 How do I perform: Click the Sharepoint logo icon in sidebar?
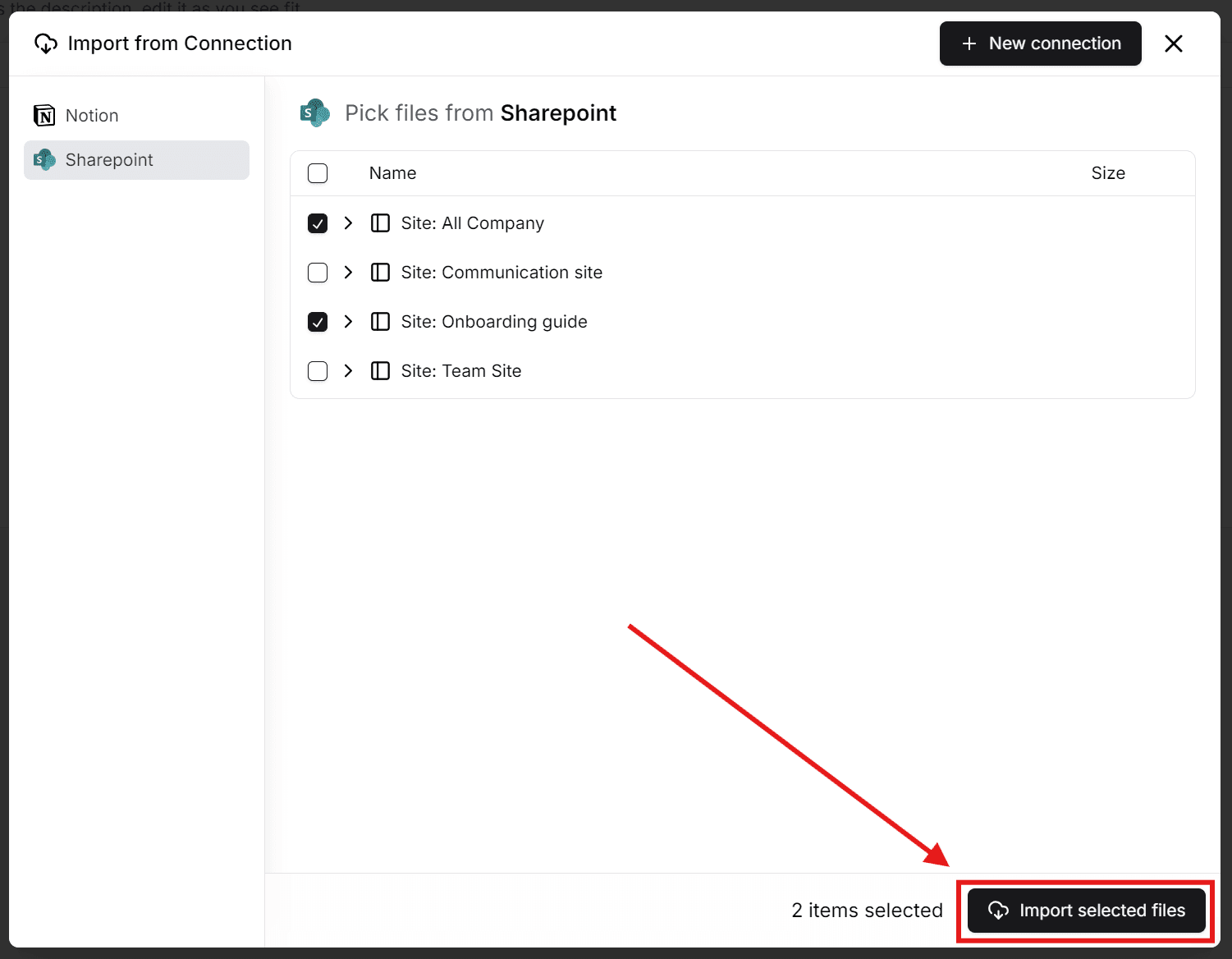pyautogui.click(x=44, y=160)
